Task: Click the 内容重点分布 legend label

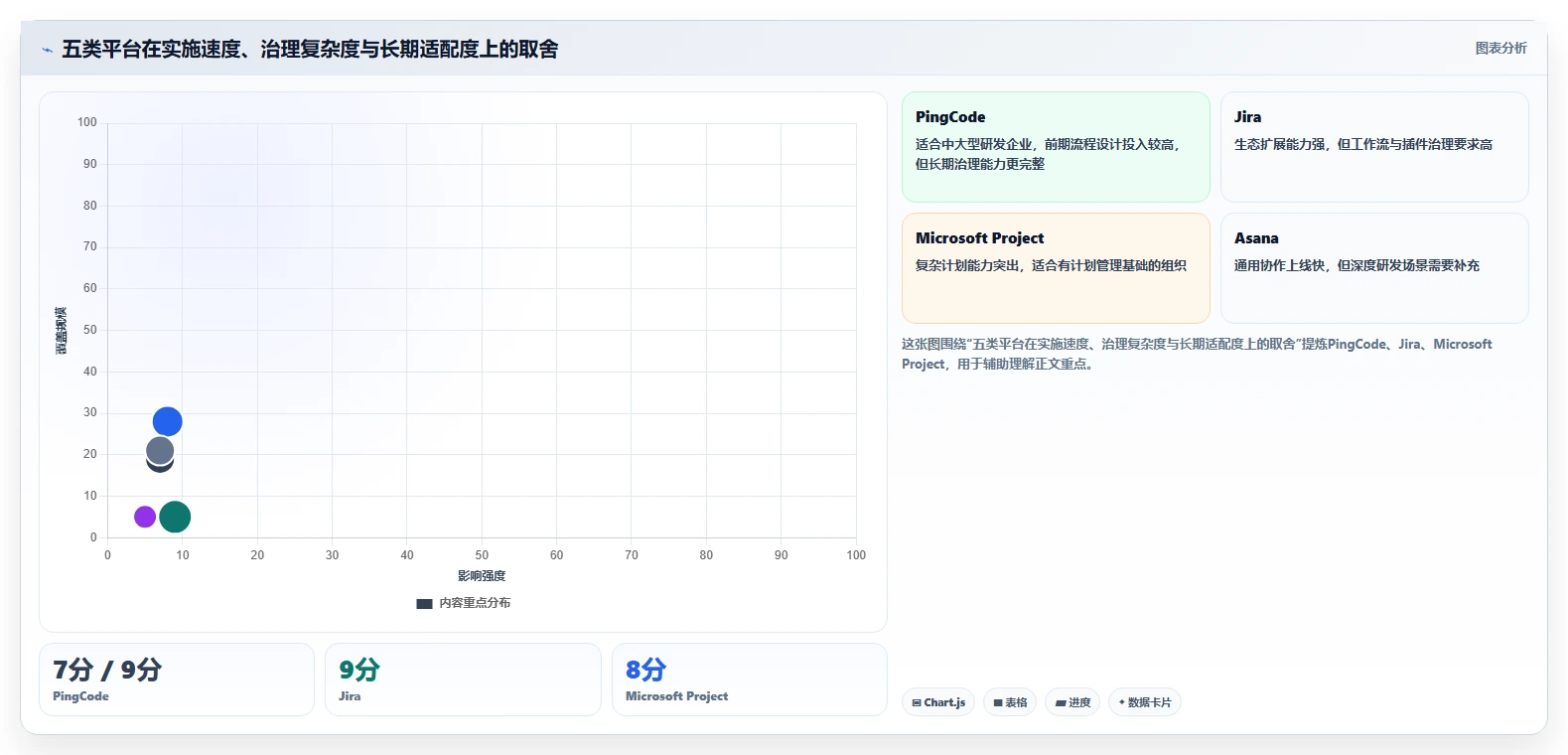Action: [x=475, y=603]
